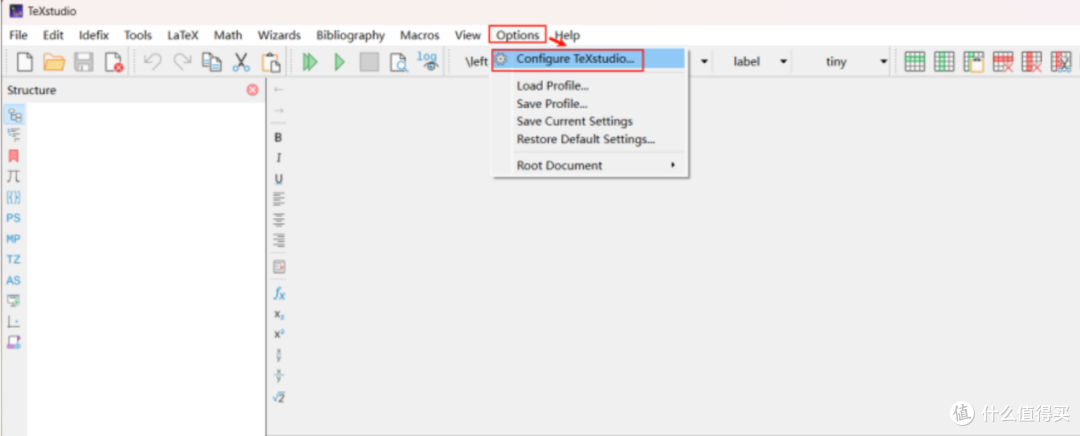Insert superscript with x² icon

tap(279, 335)
